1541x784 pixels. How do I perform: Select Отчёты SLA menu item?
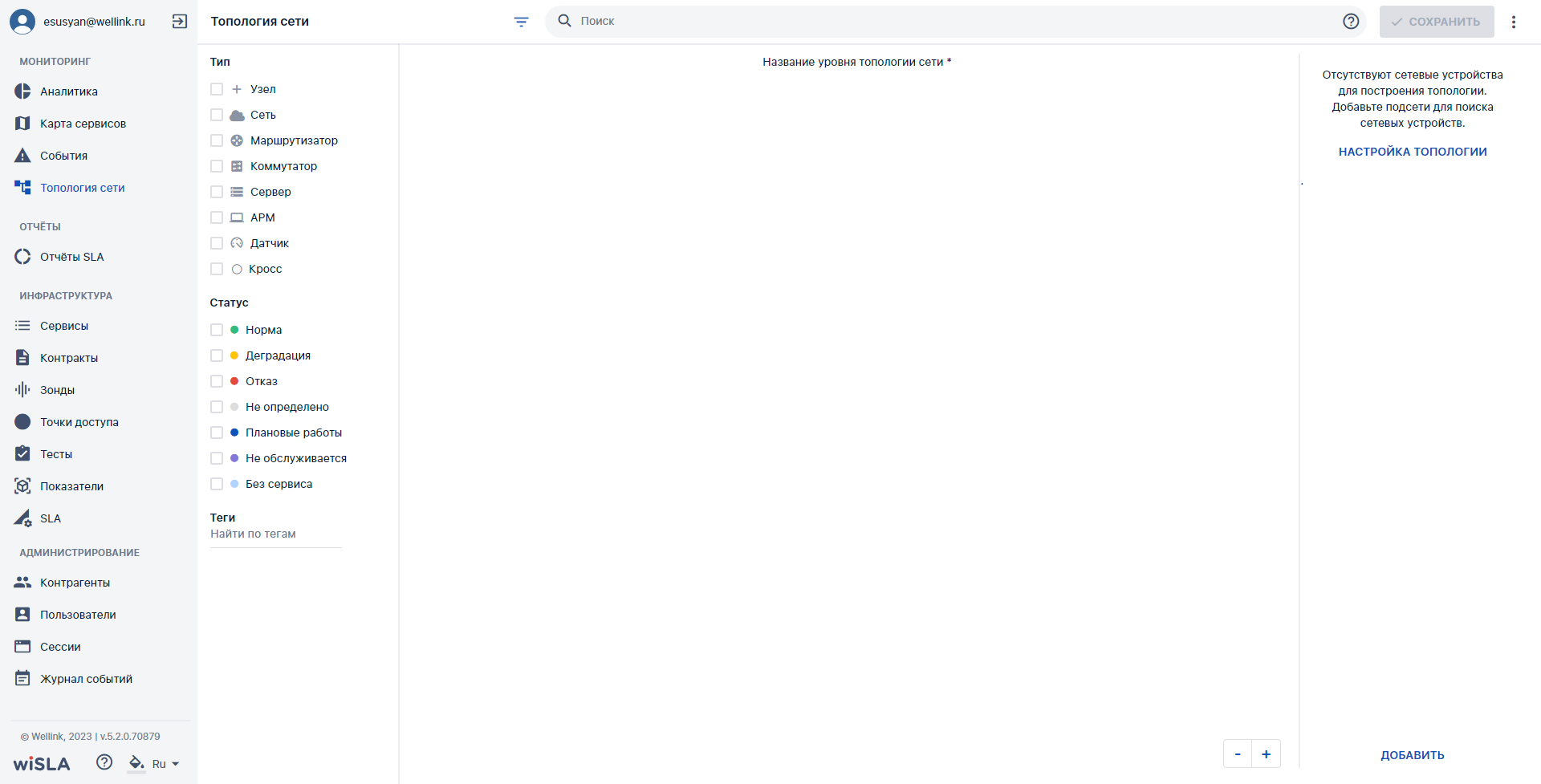coord(72,257)
